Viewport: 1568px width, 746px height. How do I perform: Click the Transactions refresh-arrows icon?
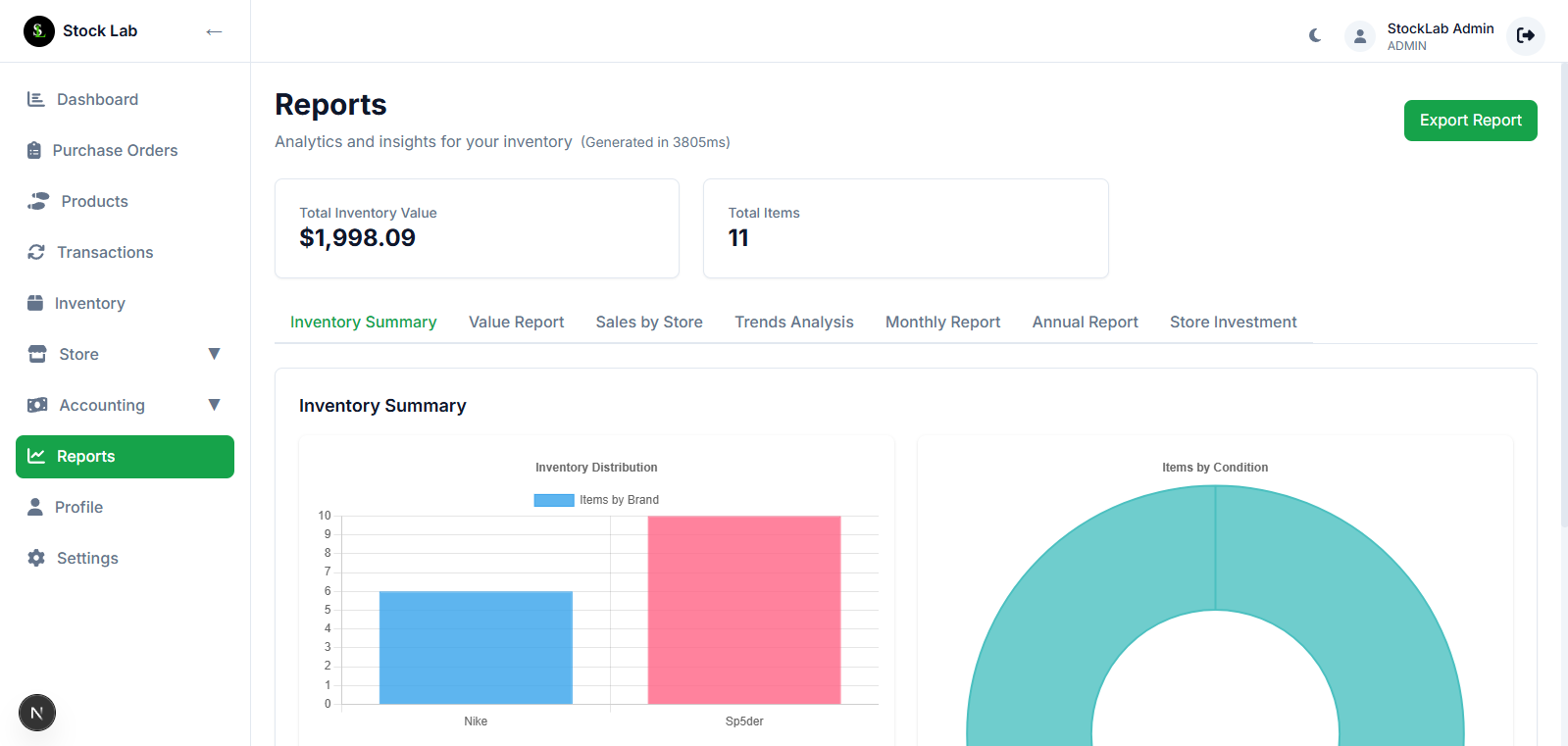tap(36, 252)
